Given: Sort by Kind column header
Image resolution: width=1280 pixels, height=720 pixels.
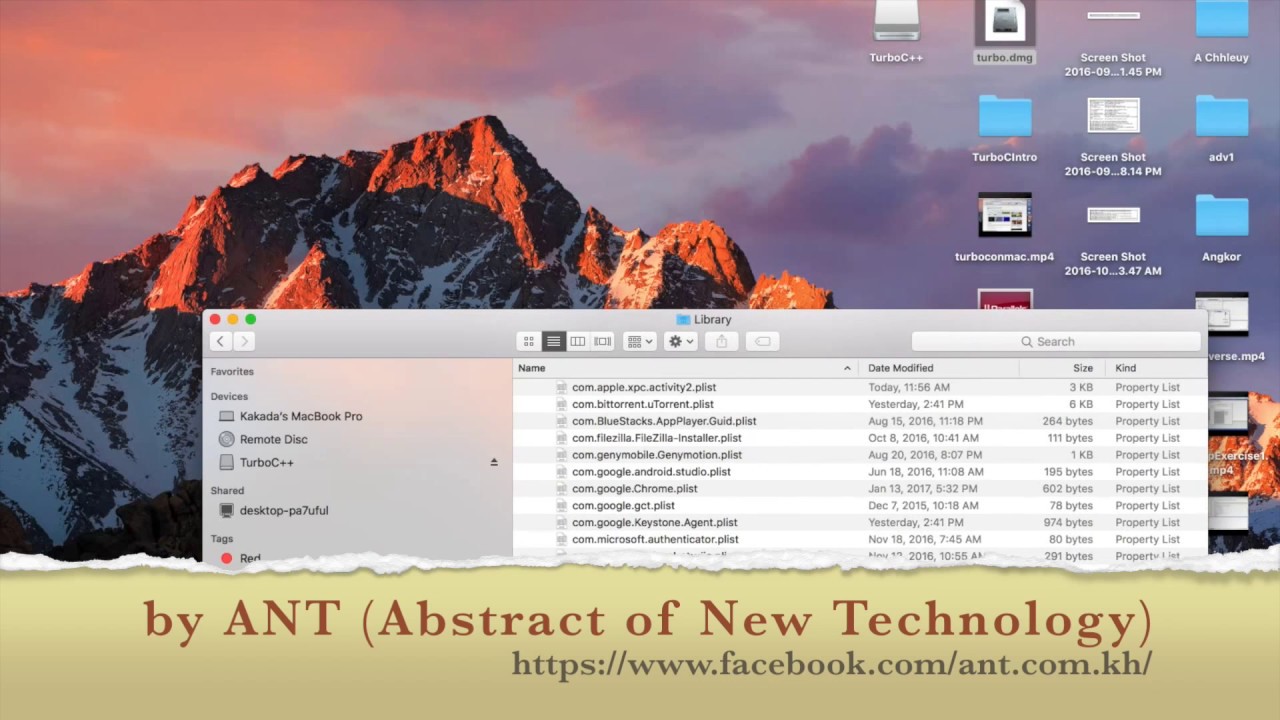Looking at the screenshot, I should [1156, 368].
